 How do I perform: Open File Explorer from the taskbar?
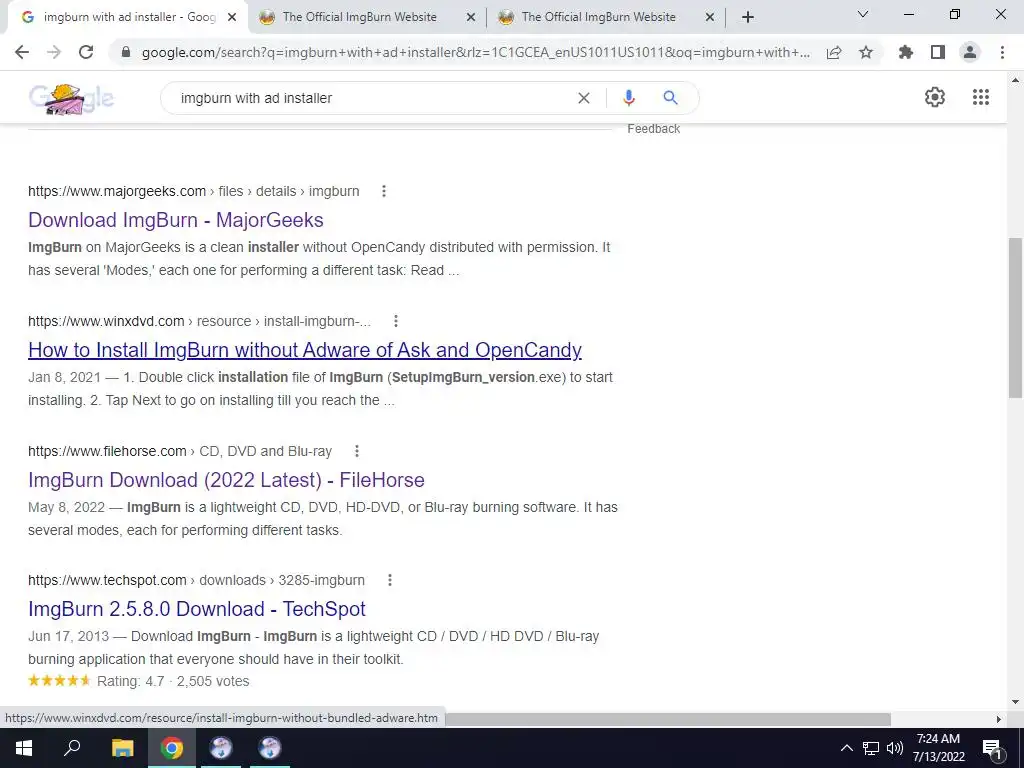pyautogui.click(x=122, y=748)
